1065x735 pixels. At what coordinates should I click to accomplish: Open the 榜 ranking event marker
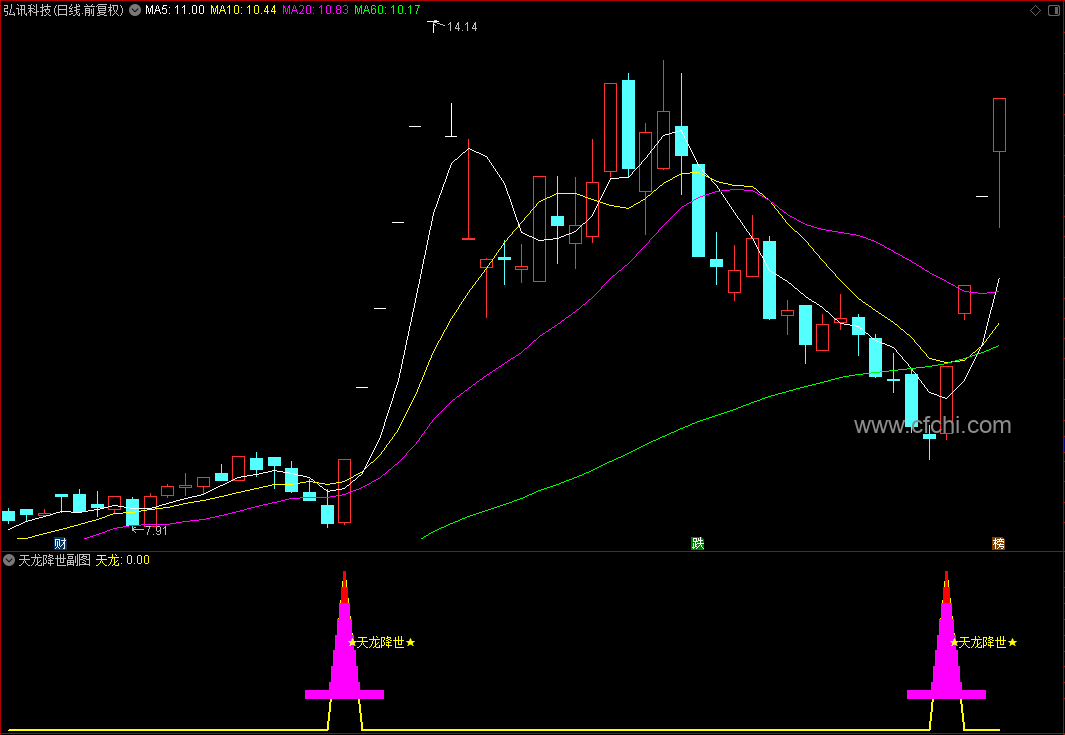click(998, 543)
